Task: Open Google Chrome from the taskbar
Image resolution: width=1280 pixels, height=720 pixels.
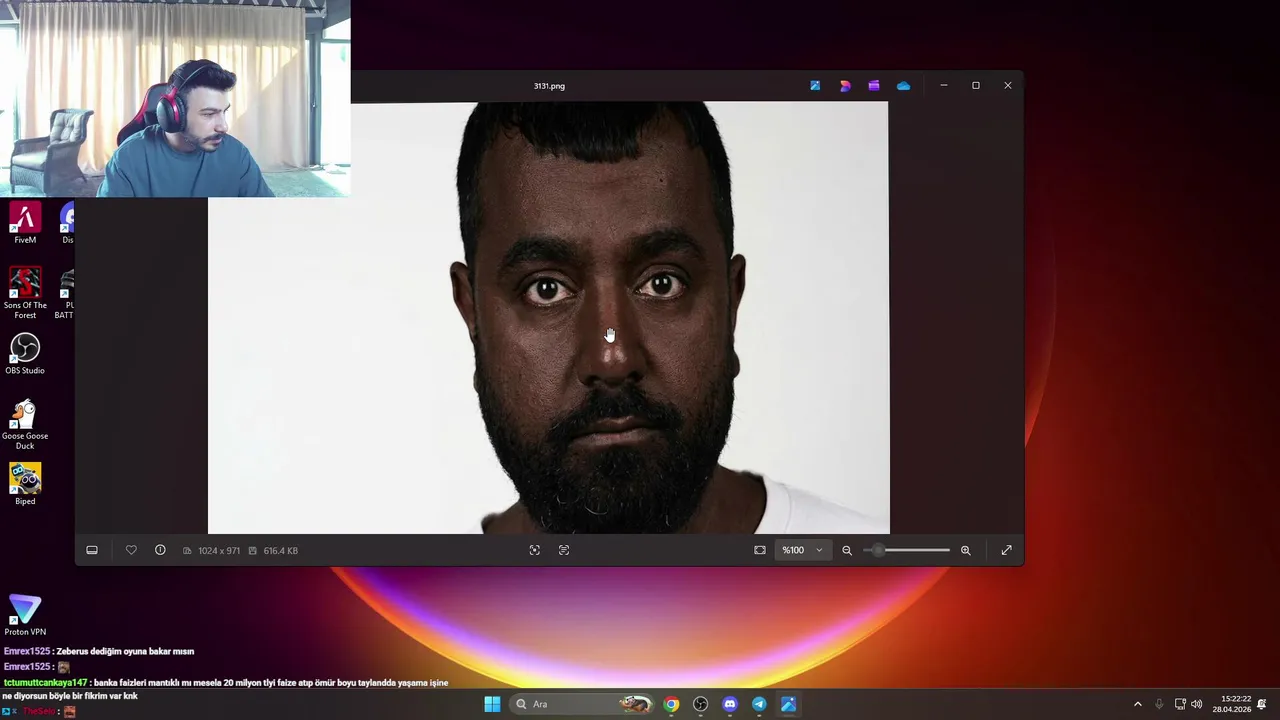Action: pyautogui.click(x=671, y=704)
